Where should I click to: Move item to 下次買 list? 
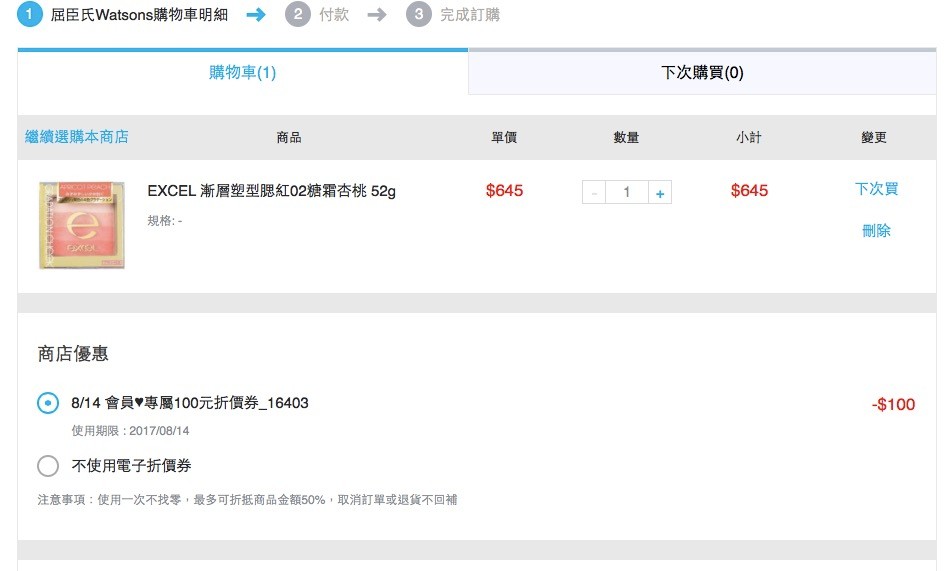(x=876, y=189)
